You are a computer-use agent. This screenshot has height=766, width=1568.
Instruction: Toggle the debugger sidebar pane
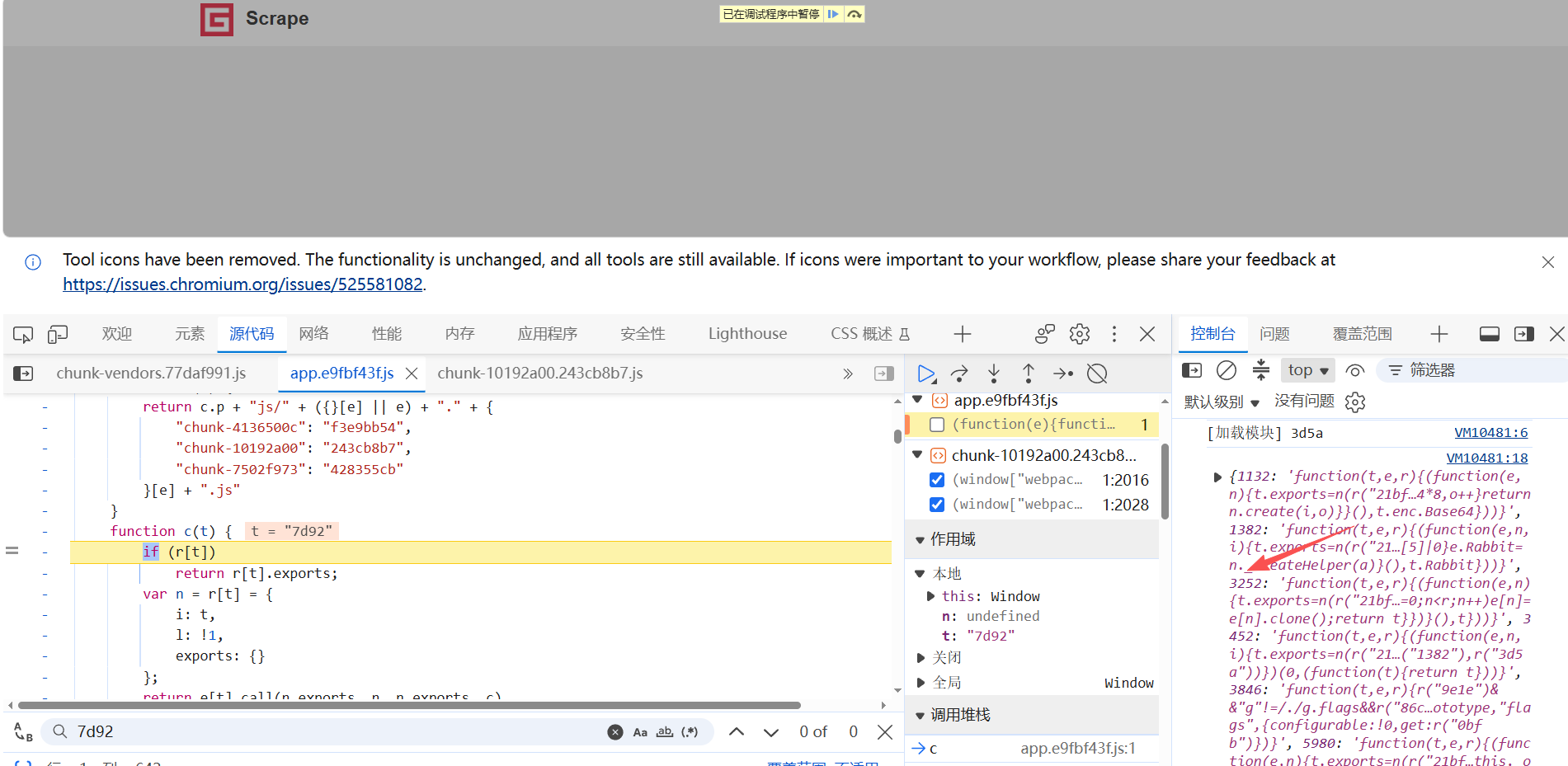click(884, 374)
